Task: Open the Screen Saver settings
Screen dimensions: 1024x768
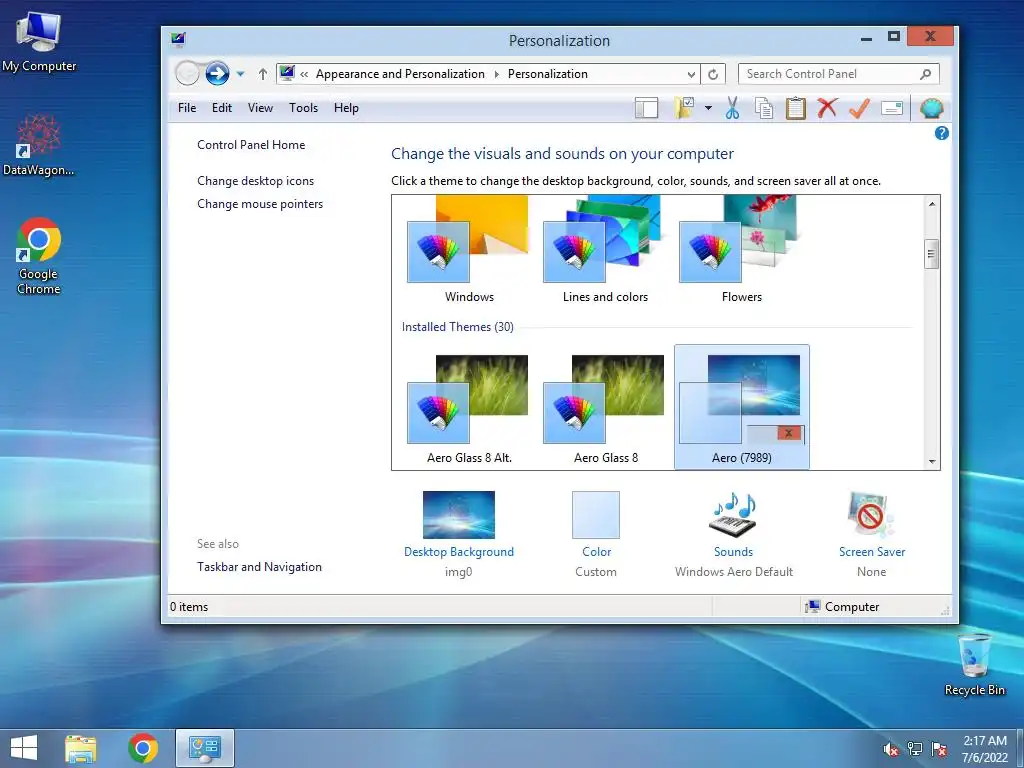Action: point(872,534)
